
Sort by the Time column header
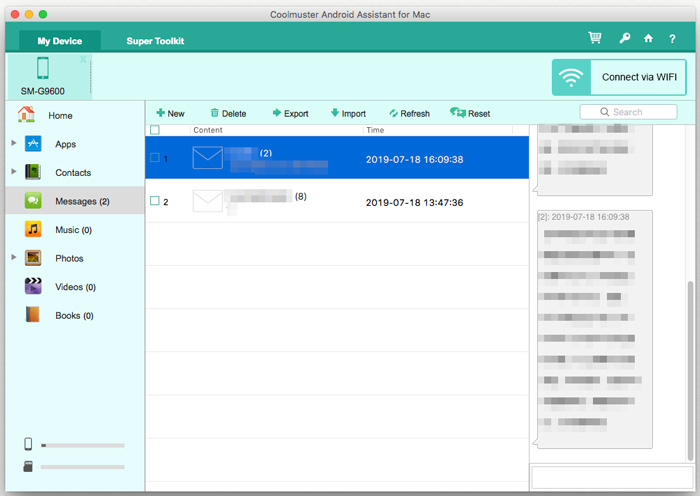375,130
